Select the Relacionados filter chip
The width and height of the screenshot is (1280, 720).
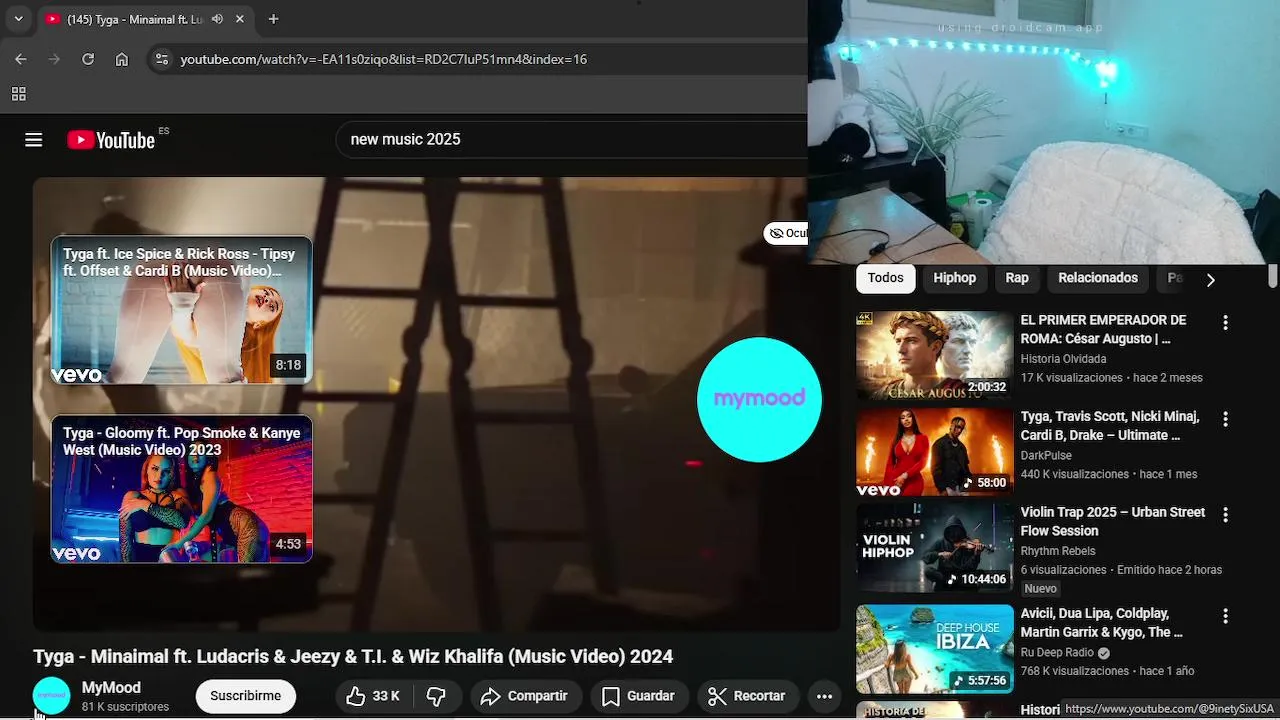click(x=1098, y=278)
